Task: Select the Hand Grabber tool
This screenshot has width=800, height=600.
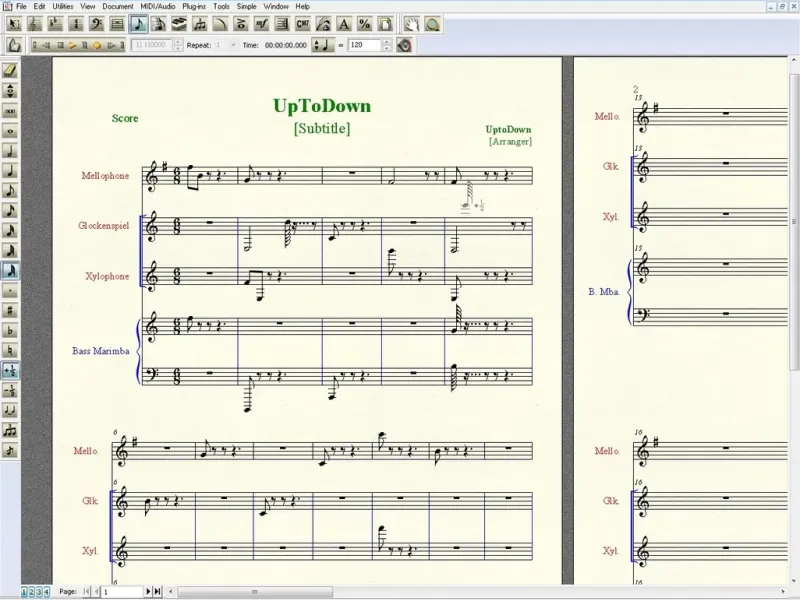Action: pyautogui.click(x=411, y=24)
